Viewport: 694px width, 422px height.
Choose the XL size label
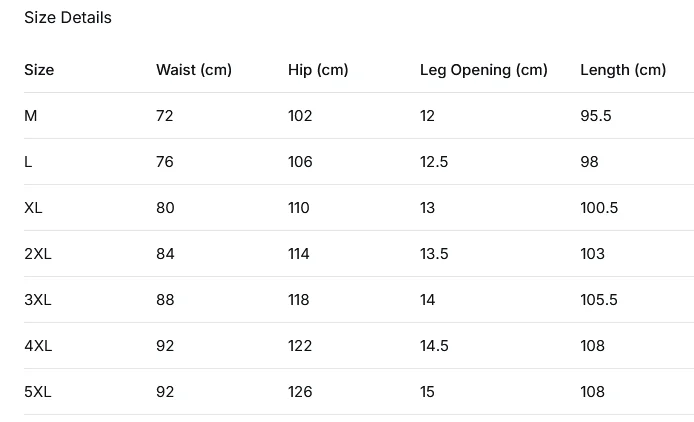pyautogui.click(x=34, y=208)
